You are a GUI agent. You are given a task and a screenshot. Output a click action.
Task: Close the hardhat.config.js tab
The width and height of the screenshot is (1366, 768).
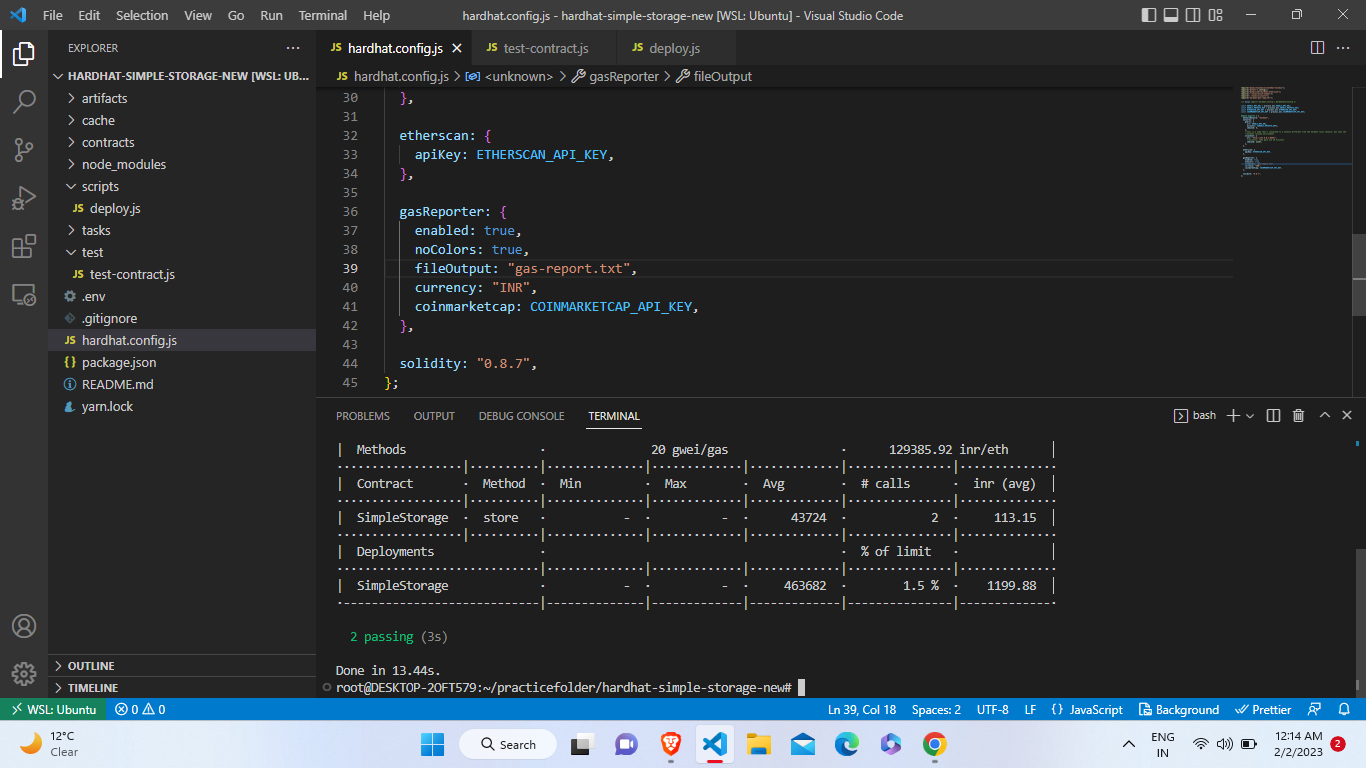[456, 48]
